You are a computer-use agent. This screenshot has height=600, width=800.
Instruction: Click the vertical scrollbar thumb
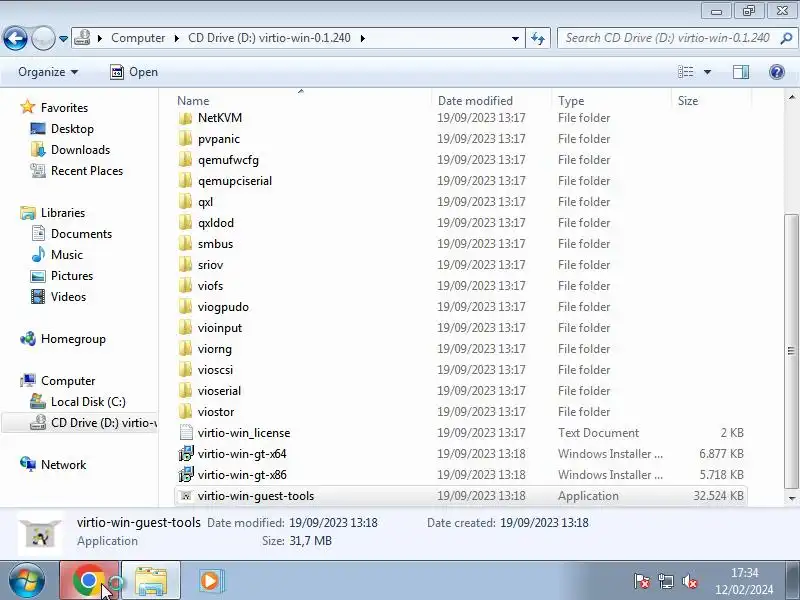coord(791,351)
